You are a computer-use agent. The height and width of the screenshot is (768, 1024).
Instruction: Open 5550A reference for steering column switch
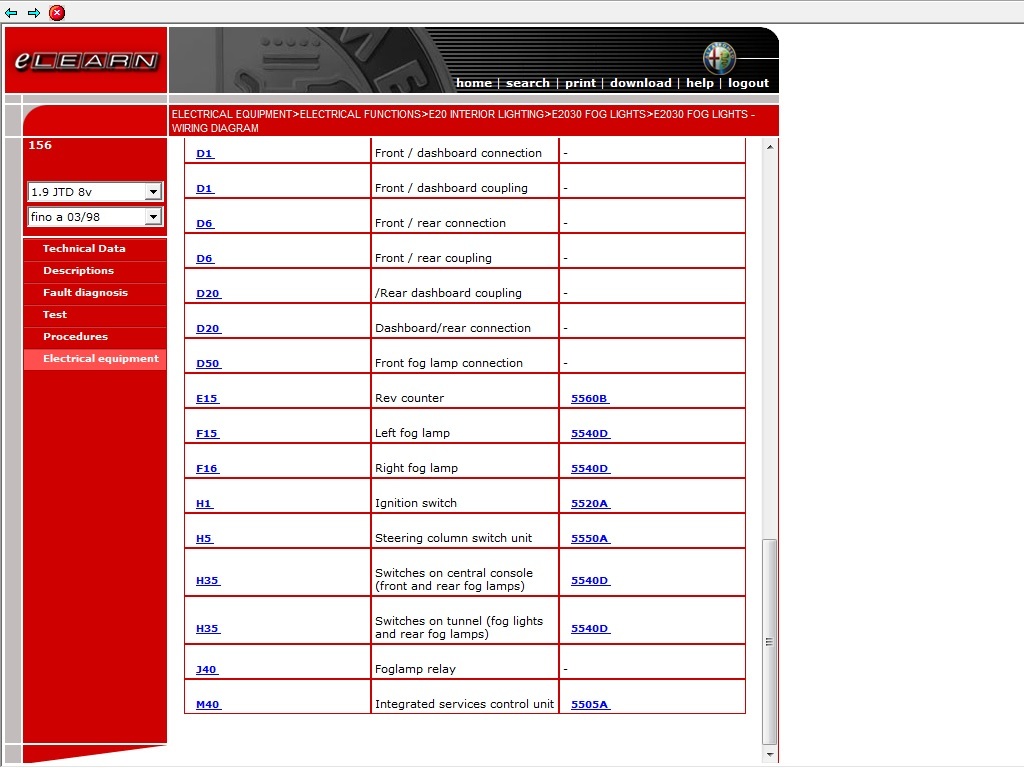pos(590,539)
